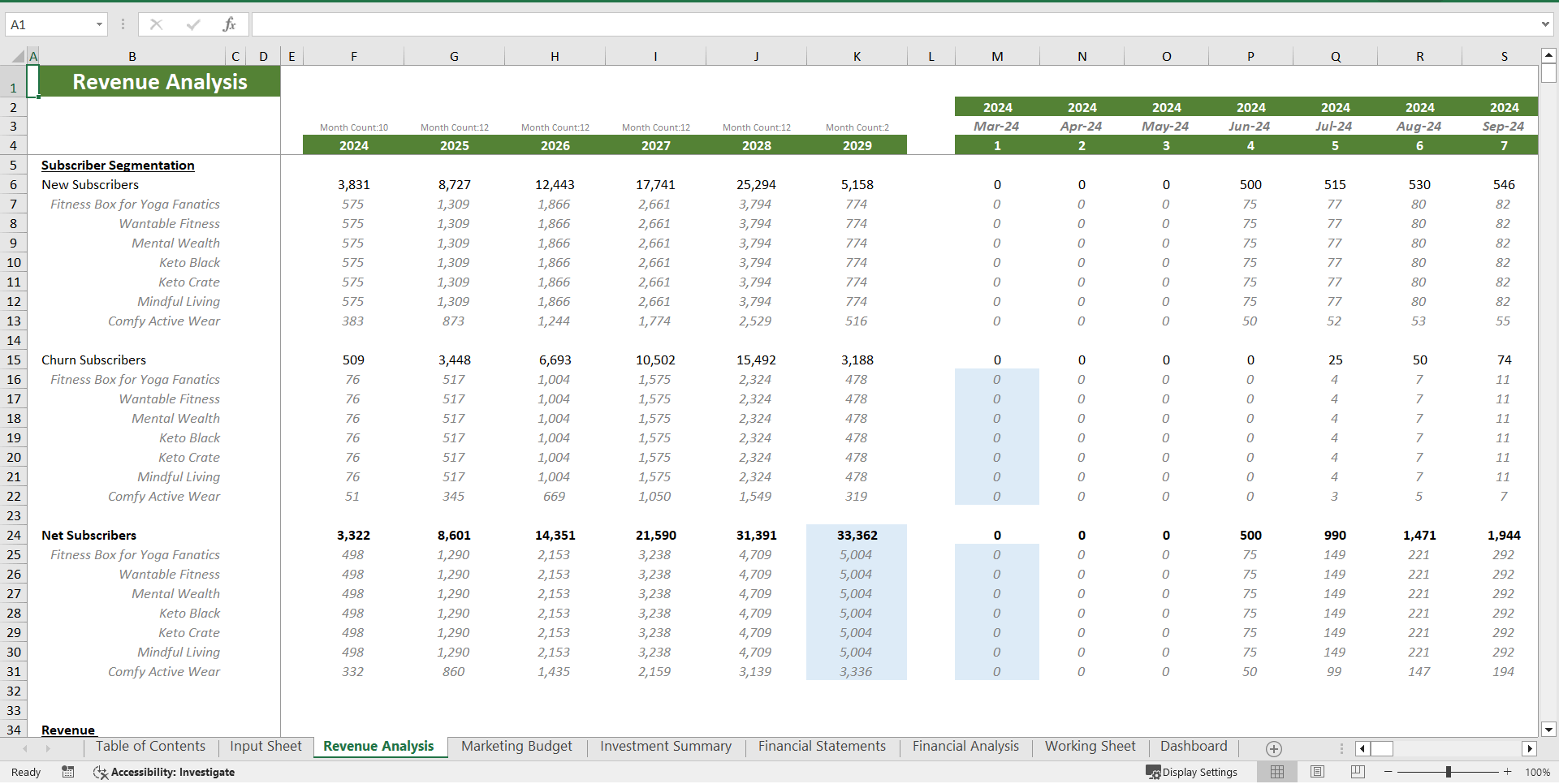Click the vertical scrollbar thumb
The height and width of the screenshot is (784, 1559).
(1548, 74)
